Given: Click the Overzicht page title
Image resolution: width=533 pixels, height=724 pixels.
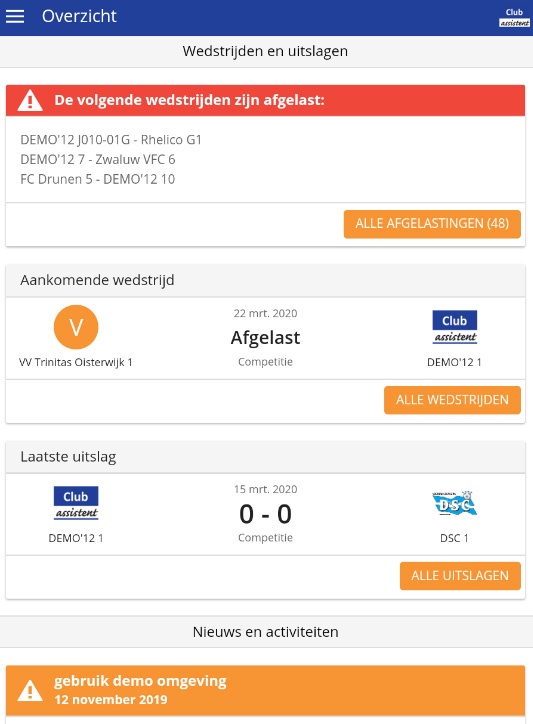Looking at the screenshot, I should coord(79,16).
